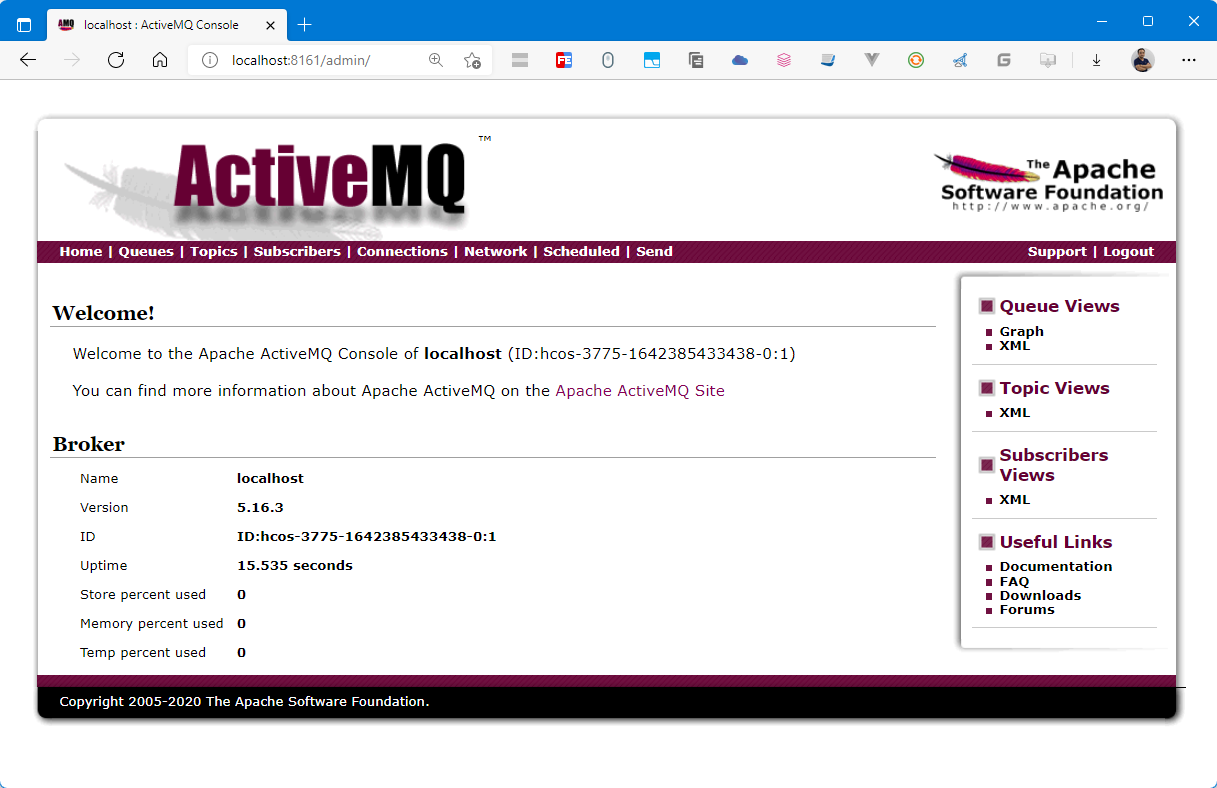
Task: Open the Network page
Action: click(x=495, y=252)
